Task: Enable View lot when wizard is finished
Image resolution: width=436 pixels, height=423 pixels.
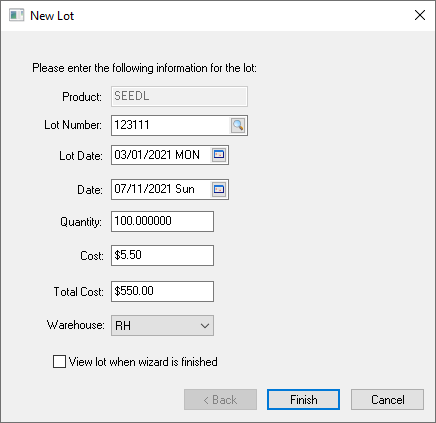Action: pos(59,362)
